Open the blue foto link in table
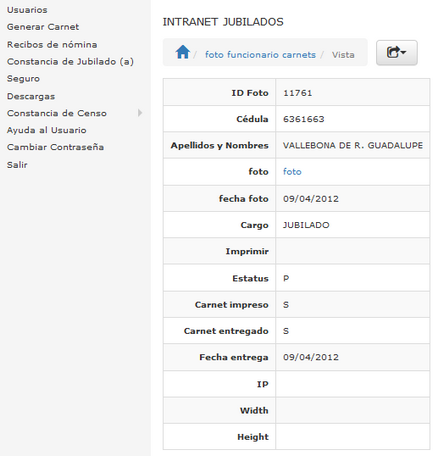 tap(292, 172)
